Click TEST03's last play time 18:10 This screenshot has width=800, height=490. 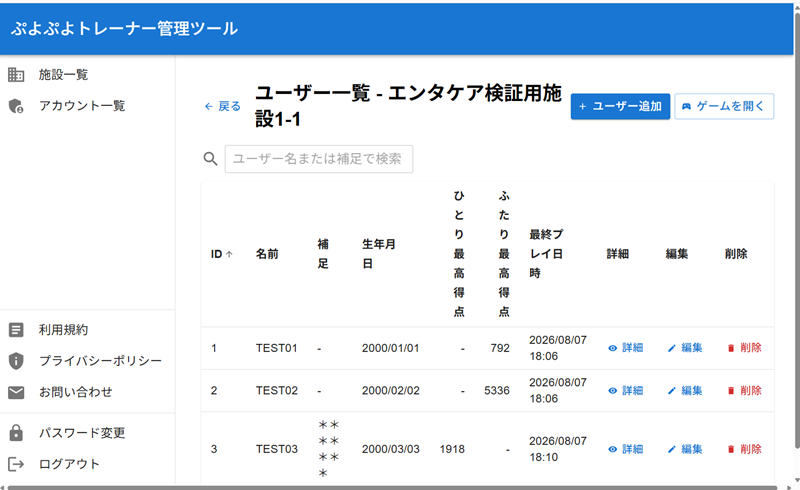pos(544,457)
